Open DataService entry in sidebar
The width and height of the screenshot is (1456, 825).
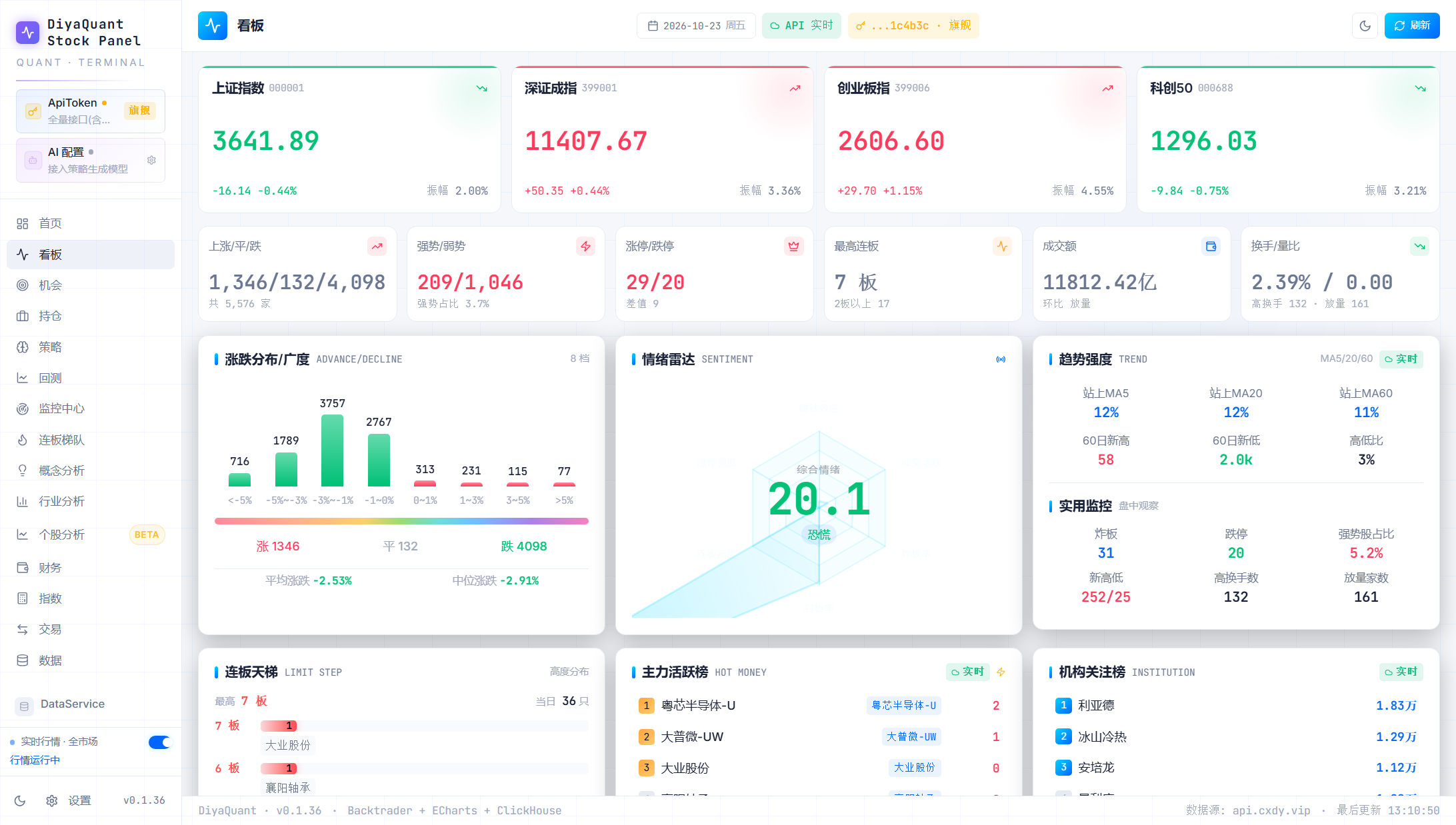pyautogui.click(x=91, y=704)
